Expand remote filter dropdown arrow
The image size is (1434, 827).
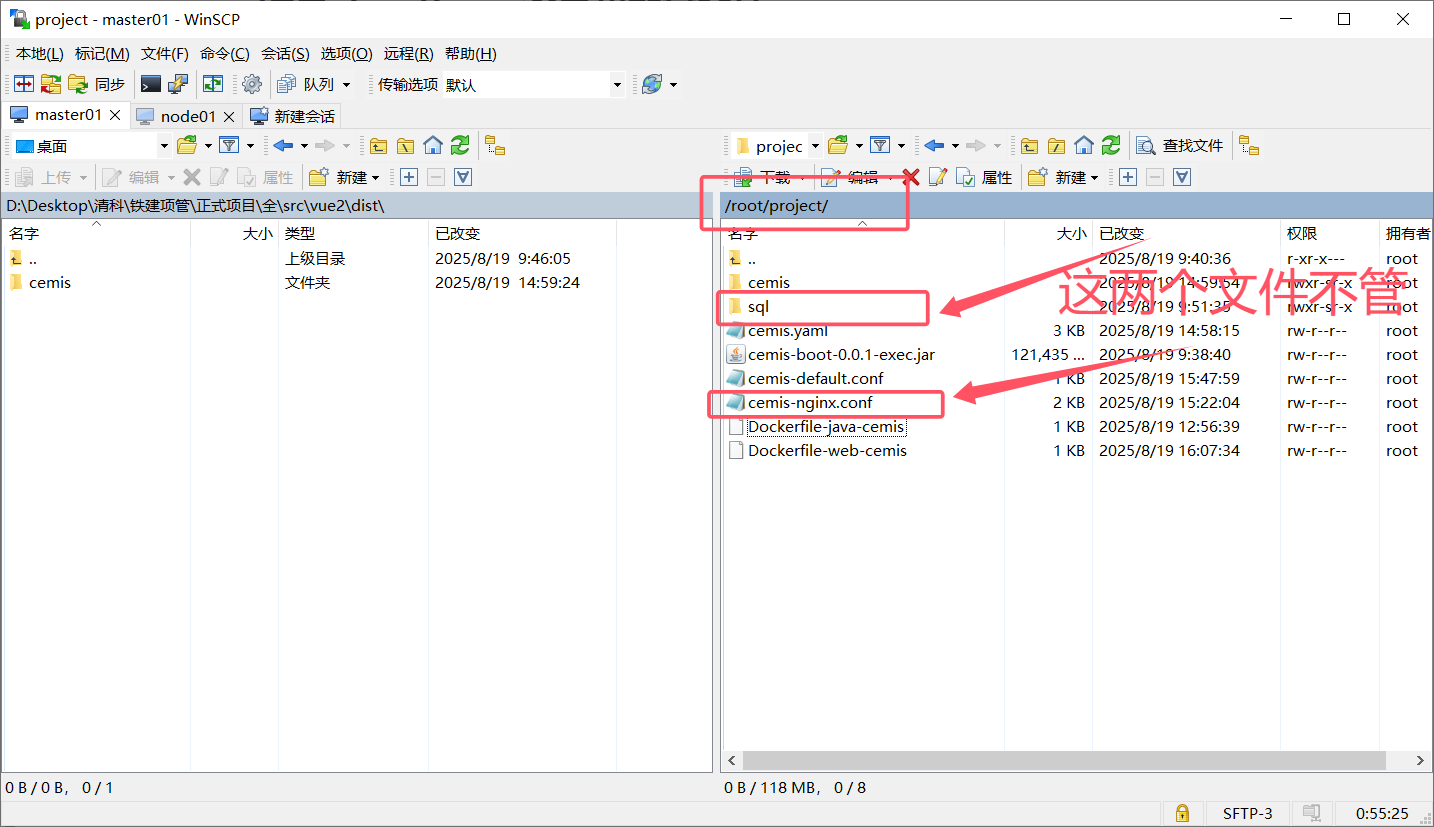click(901, 146)
